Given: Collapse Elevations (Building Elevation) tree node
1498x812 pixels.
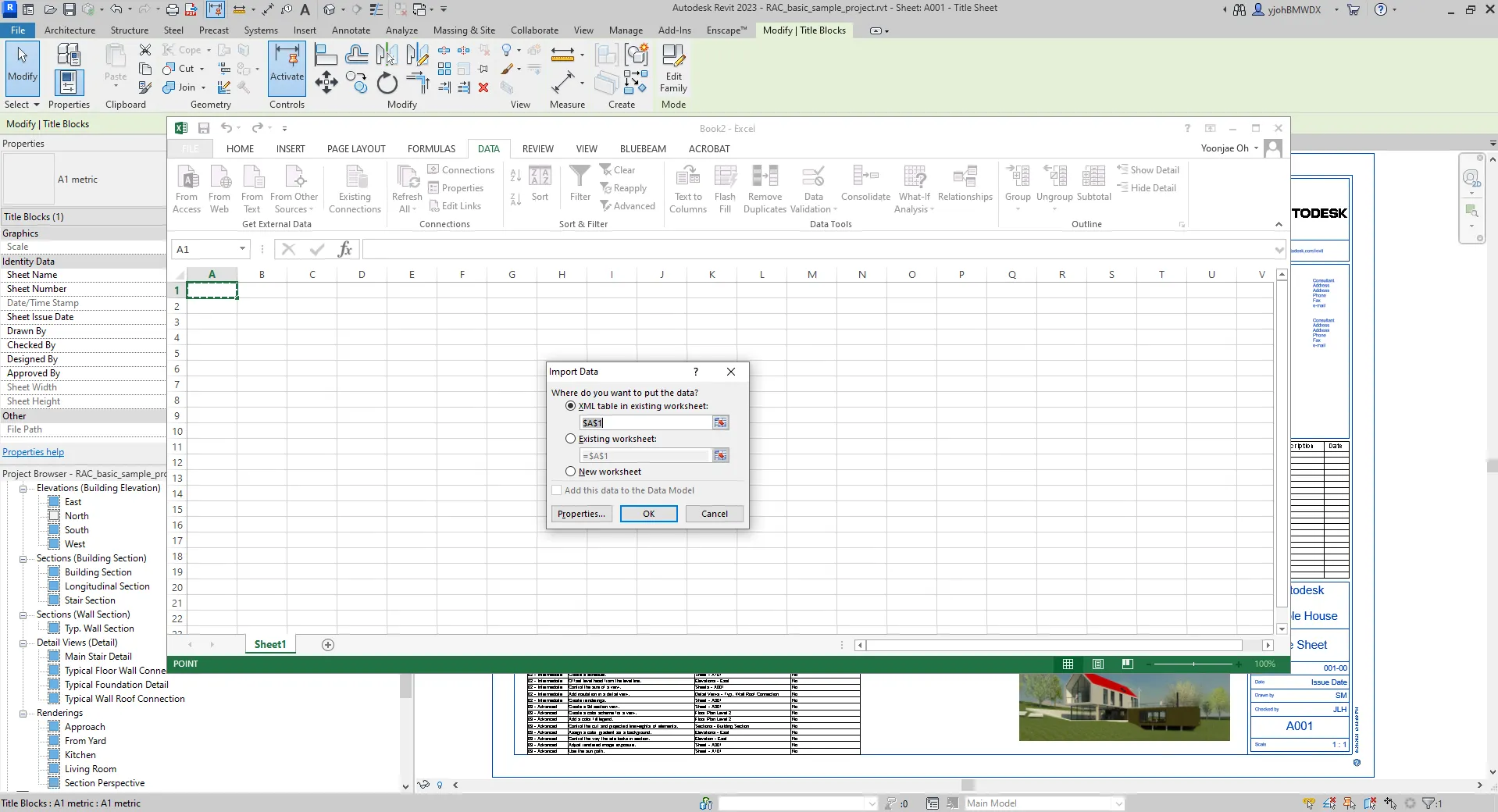Looking at the screenshot, I should click(x=23, y=489).
